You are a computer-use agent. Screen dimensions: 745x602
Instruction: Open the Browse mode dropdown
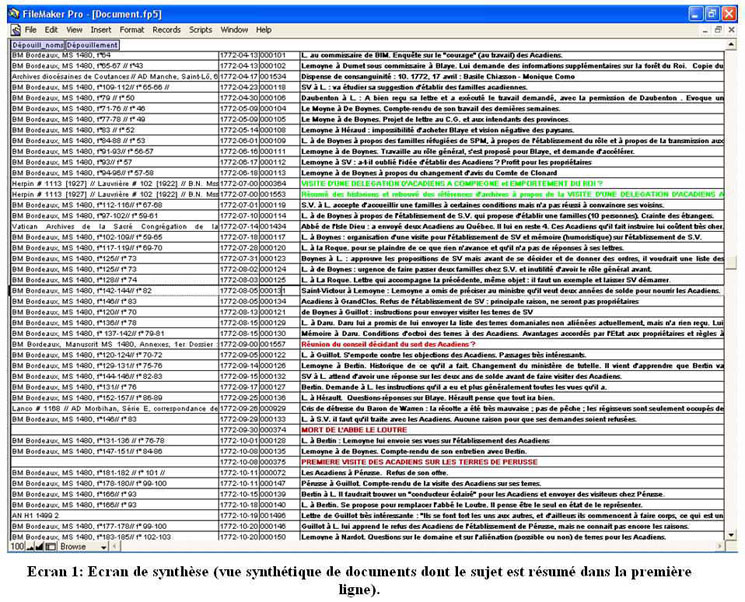coord(83,546)
